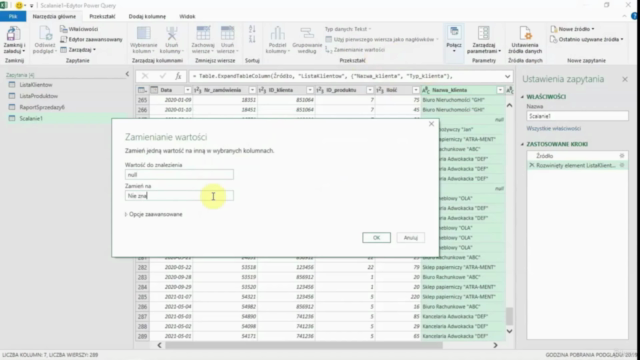Click Zamienianie wartości in the ribbon
The image size is (640, 360).
pos(355,50)
